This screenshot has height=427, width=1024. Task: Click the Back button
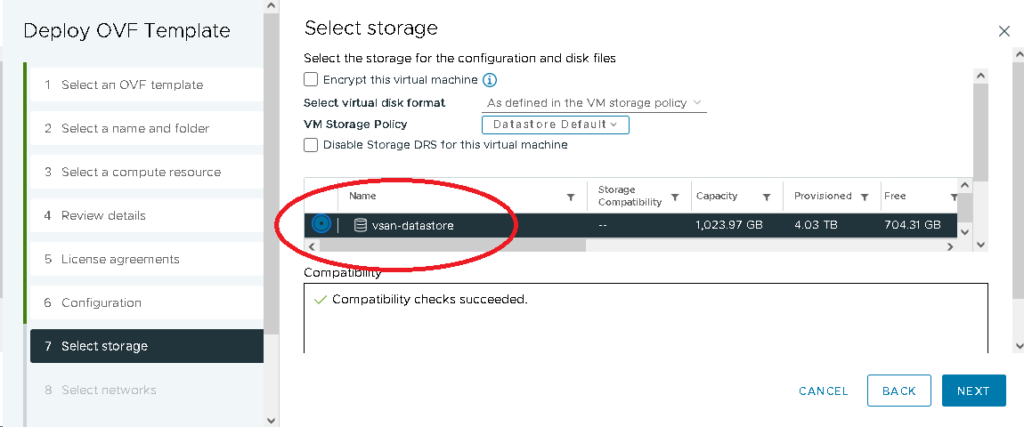pyautogui.click(x=899, y=391)
